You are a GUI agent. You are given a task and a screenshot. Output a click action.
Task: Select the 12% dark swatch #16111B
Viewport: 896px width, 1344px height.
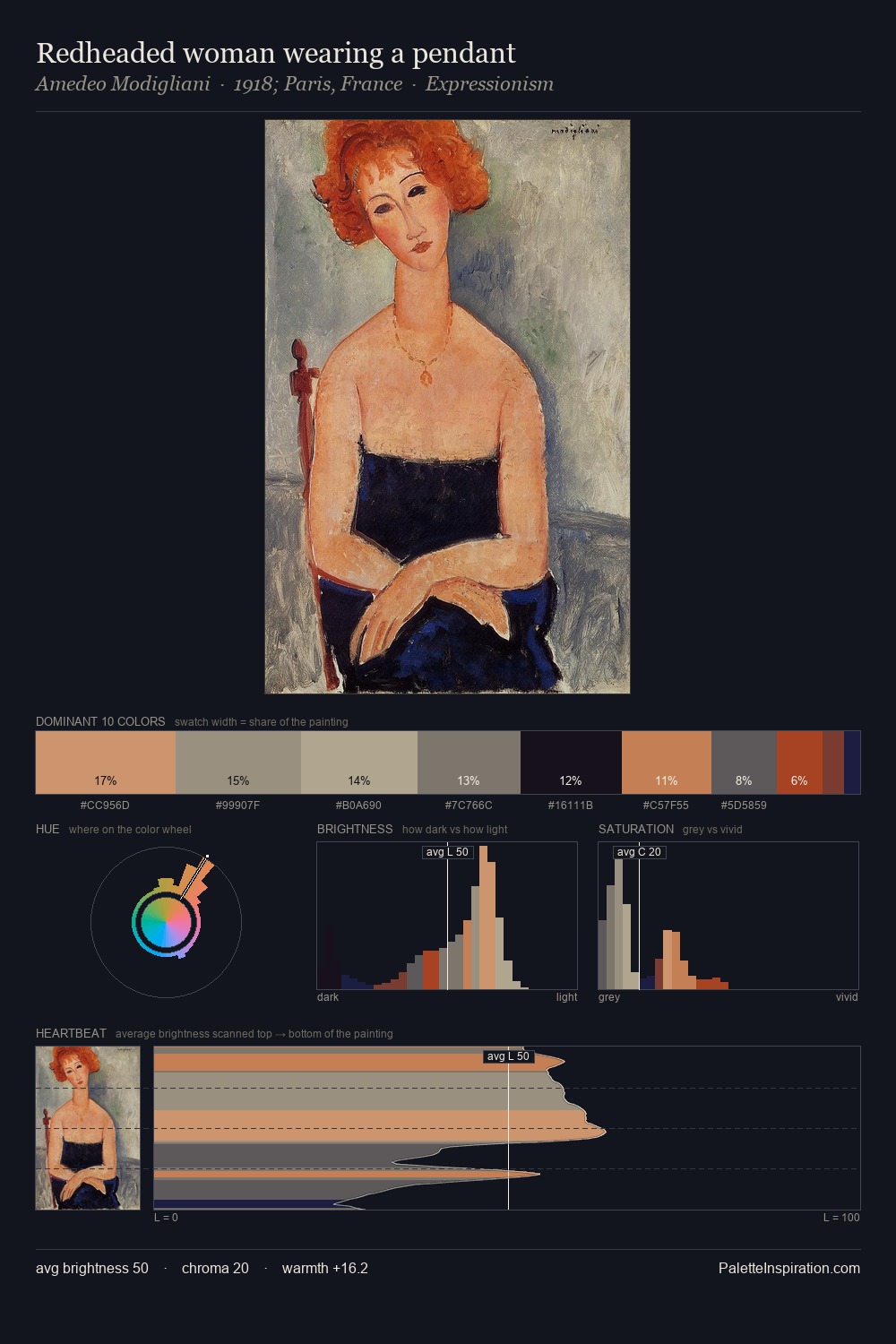(x=571, y=762)
